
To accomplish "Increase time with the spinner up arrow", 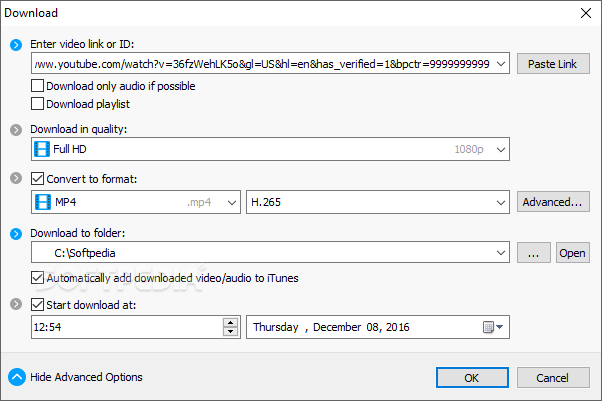I will click(x=230, y=323).
